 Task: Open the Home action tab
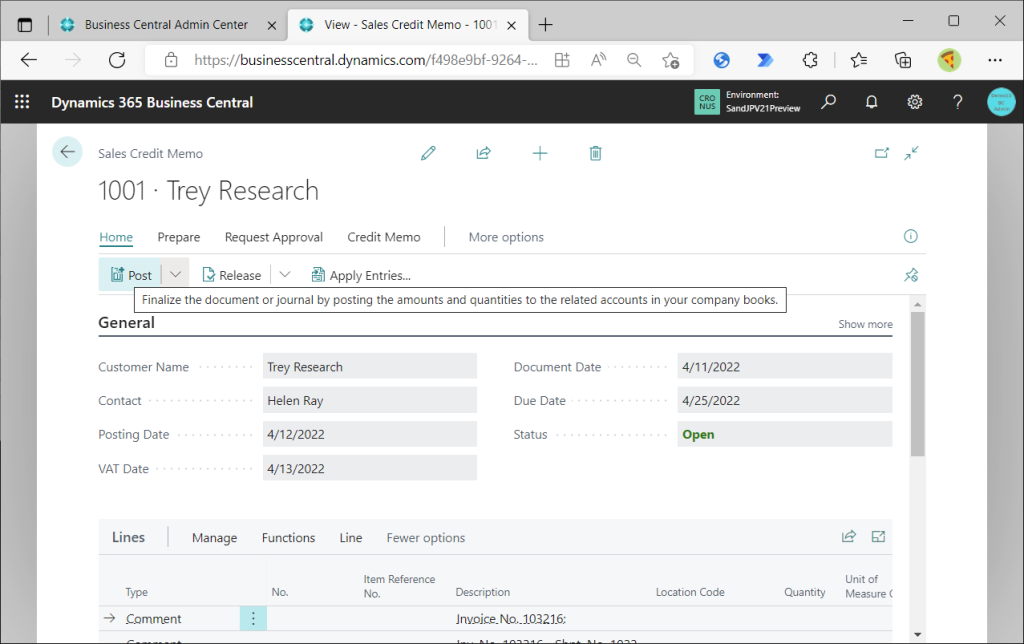click(x=116, y=237)
